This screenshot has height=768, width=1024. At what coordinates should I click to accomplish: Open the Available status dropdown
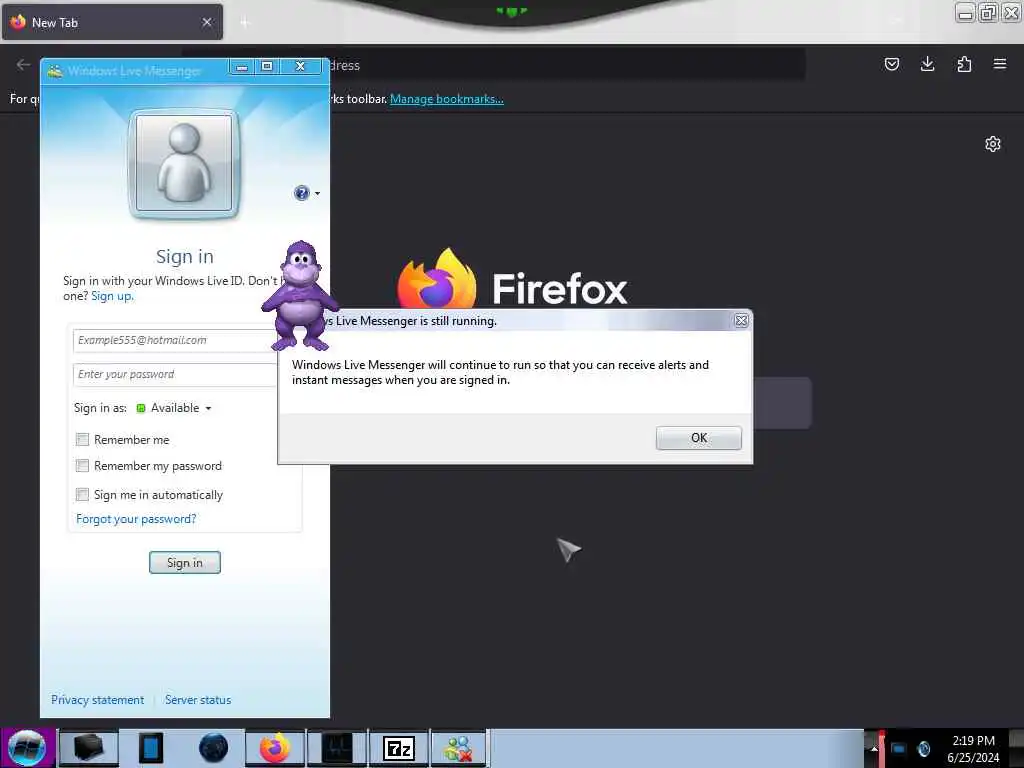(174, 408)
